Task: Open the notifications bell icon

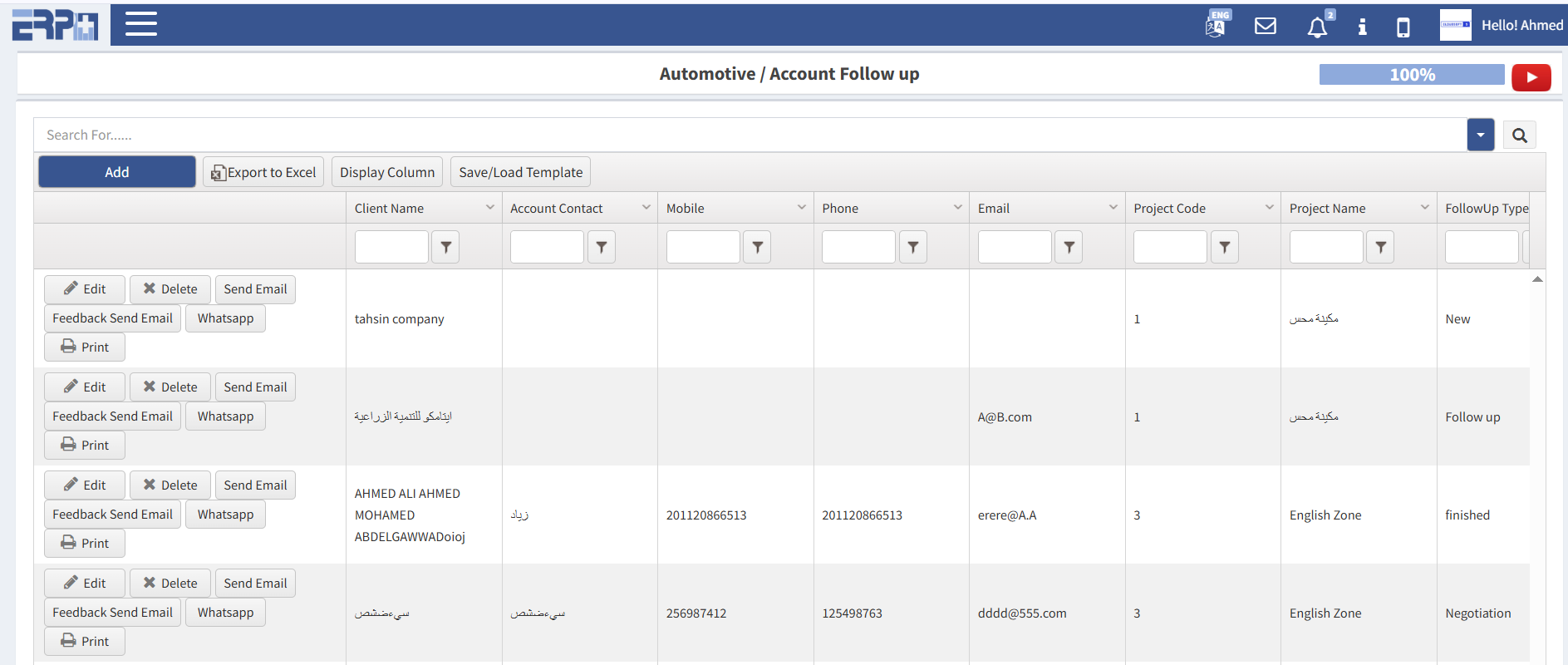Action: click(1317, 27)
